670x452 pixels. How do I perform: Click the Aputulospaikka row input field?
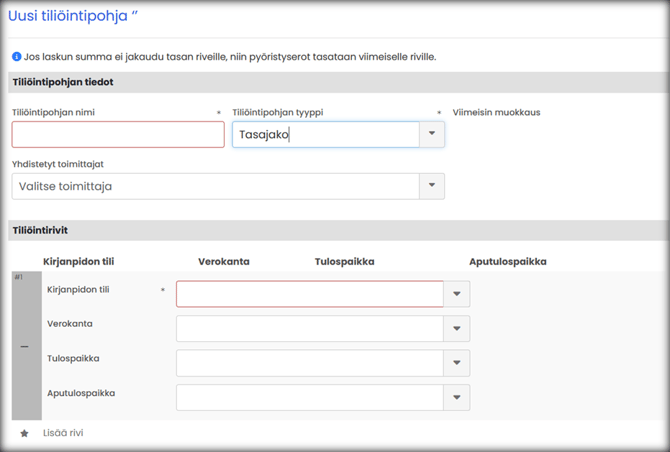[310, 397]
